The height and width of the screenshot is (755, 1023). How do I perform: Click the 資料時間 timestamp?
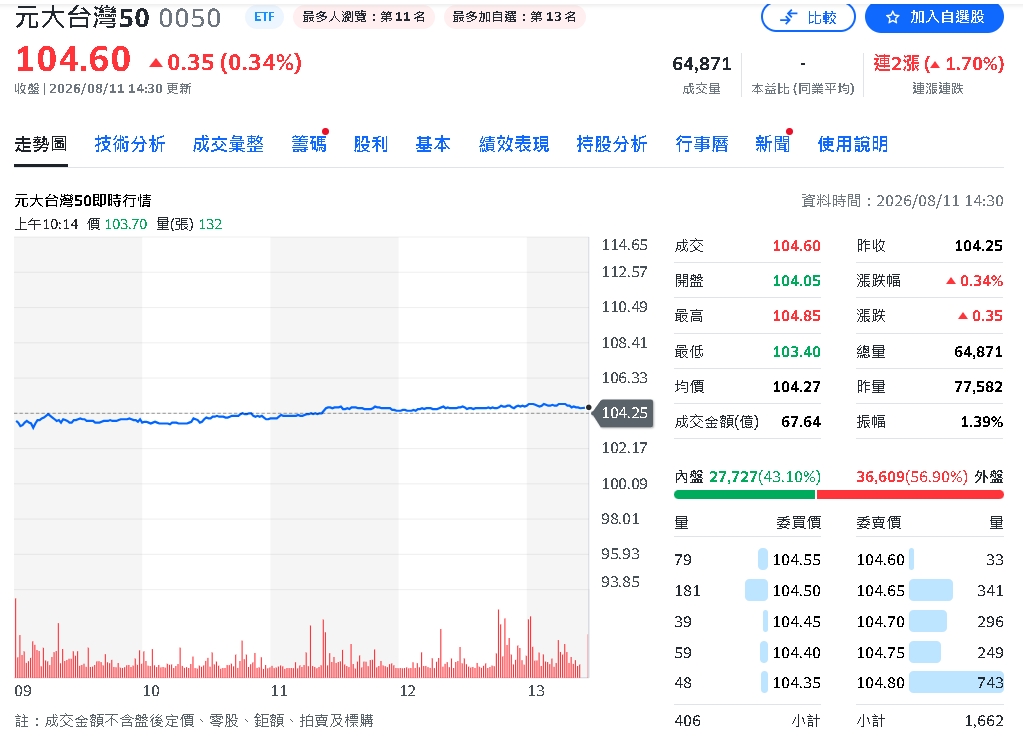tap(902, 201)
